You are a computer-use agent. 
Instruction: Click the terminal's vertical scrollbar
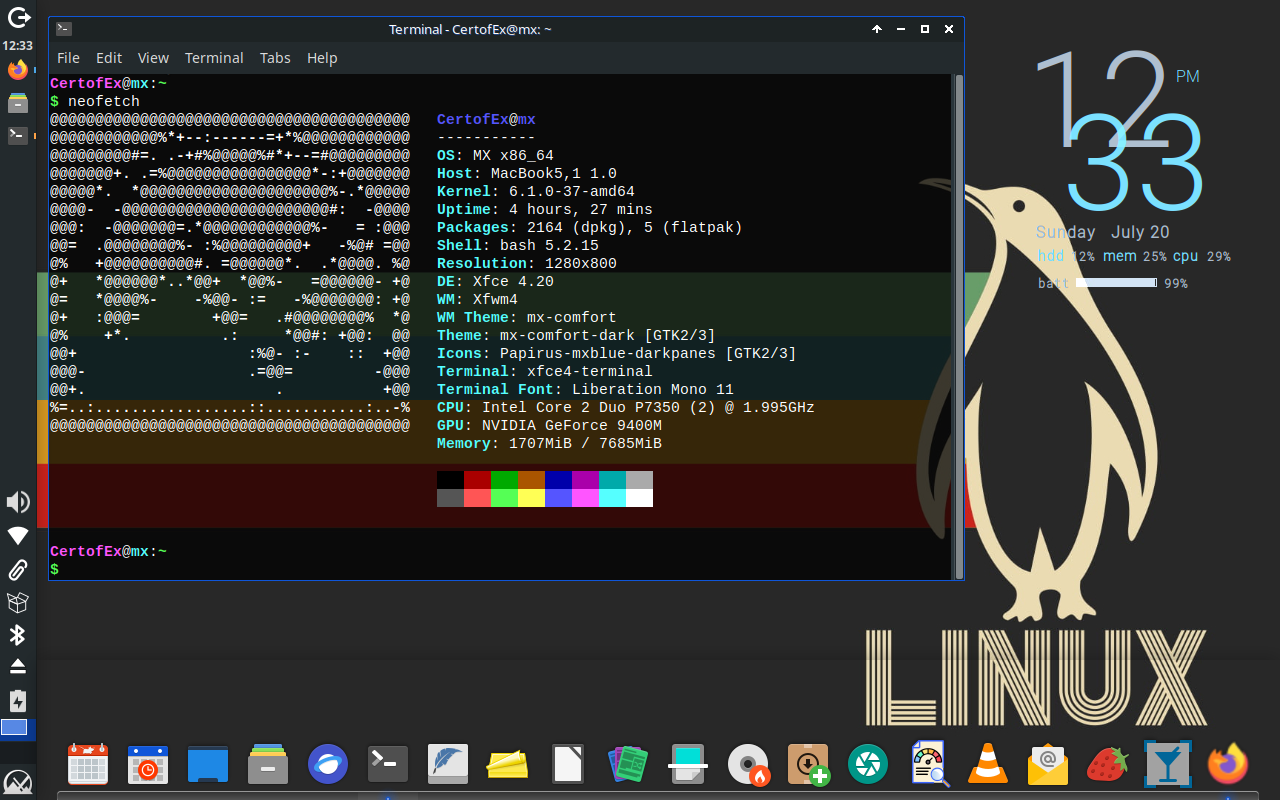click(958, 325)
